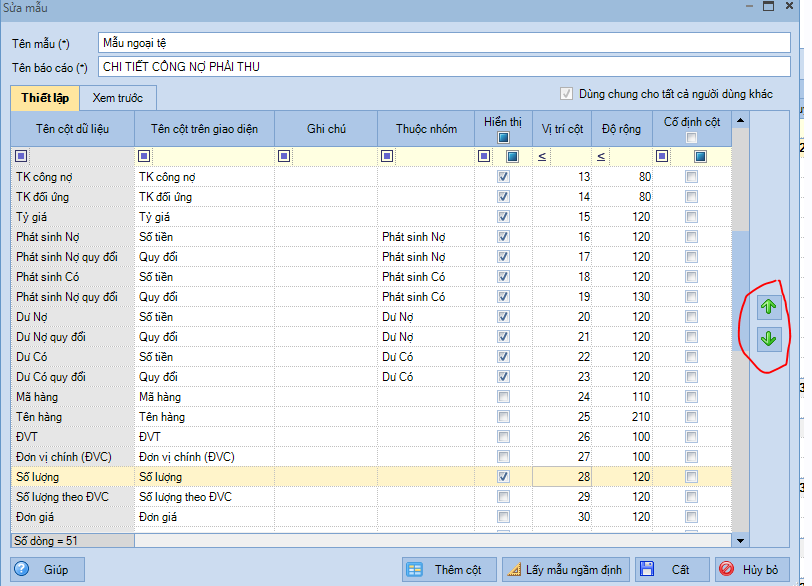Click Thuộc nhóm cell of Dư Nợ quy đổi
The image size is (812, 586).
pos(426,337)
